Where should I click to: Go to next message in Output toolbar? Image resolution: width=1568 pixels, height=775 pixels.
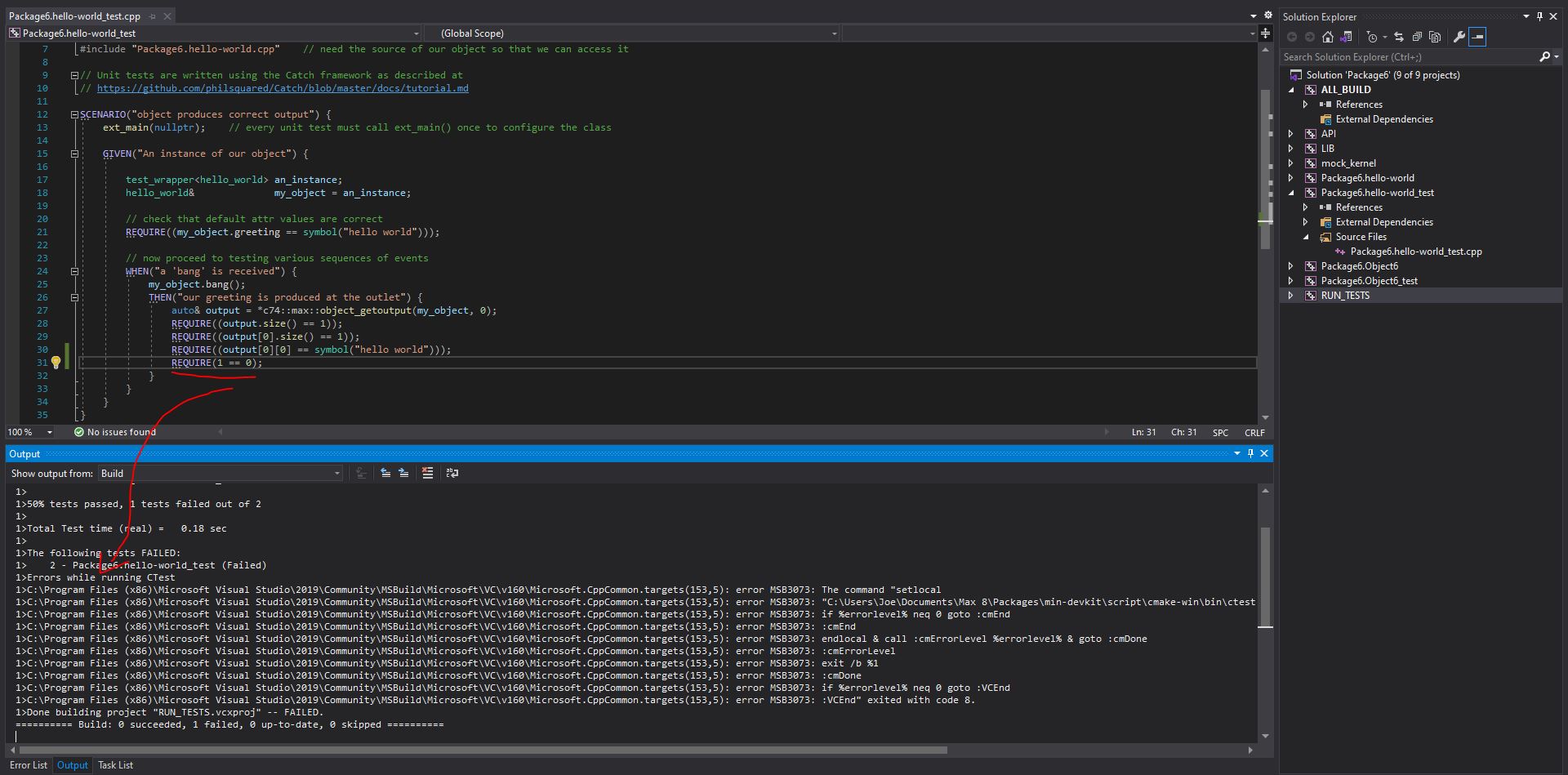pyautogui.click(x=403, y=473)
